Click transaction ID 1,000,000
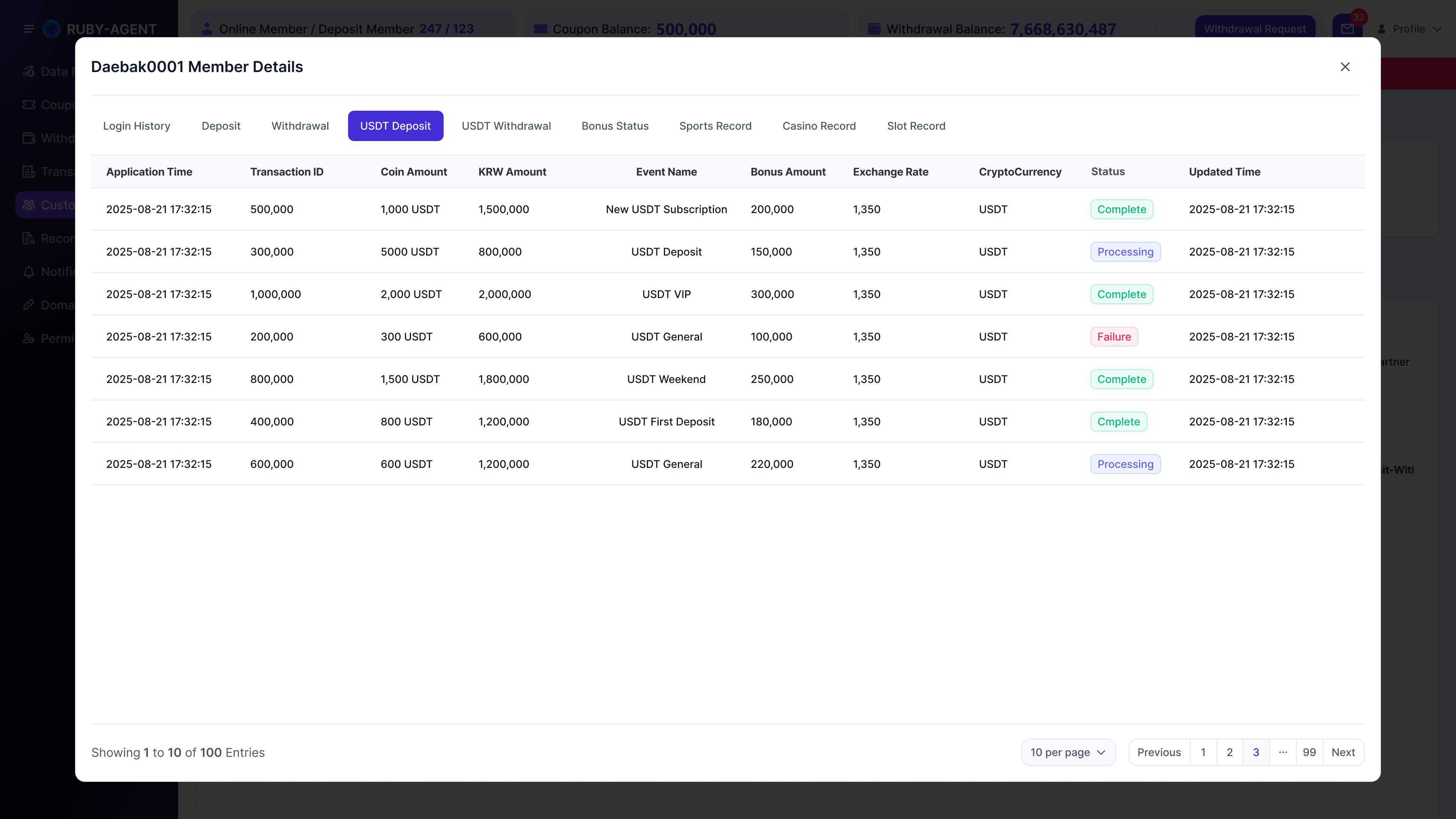 click(x=276, y=294)
